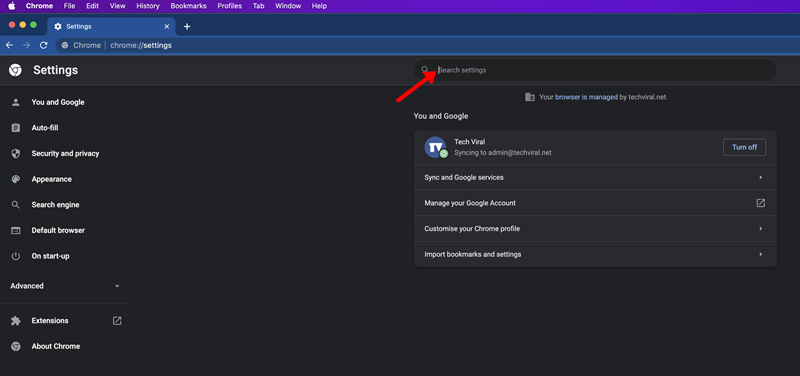Reload the page
The height and width of the screenshot is (376, 800).
tap(44, 45)
